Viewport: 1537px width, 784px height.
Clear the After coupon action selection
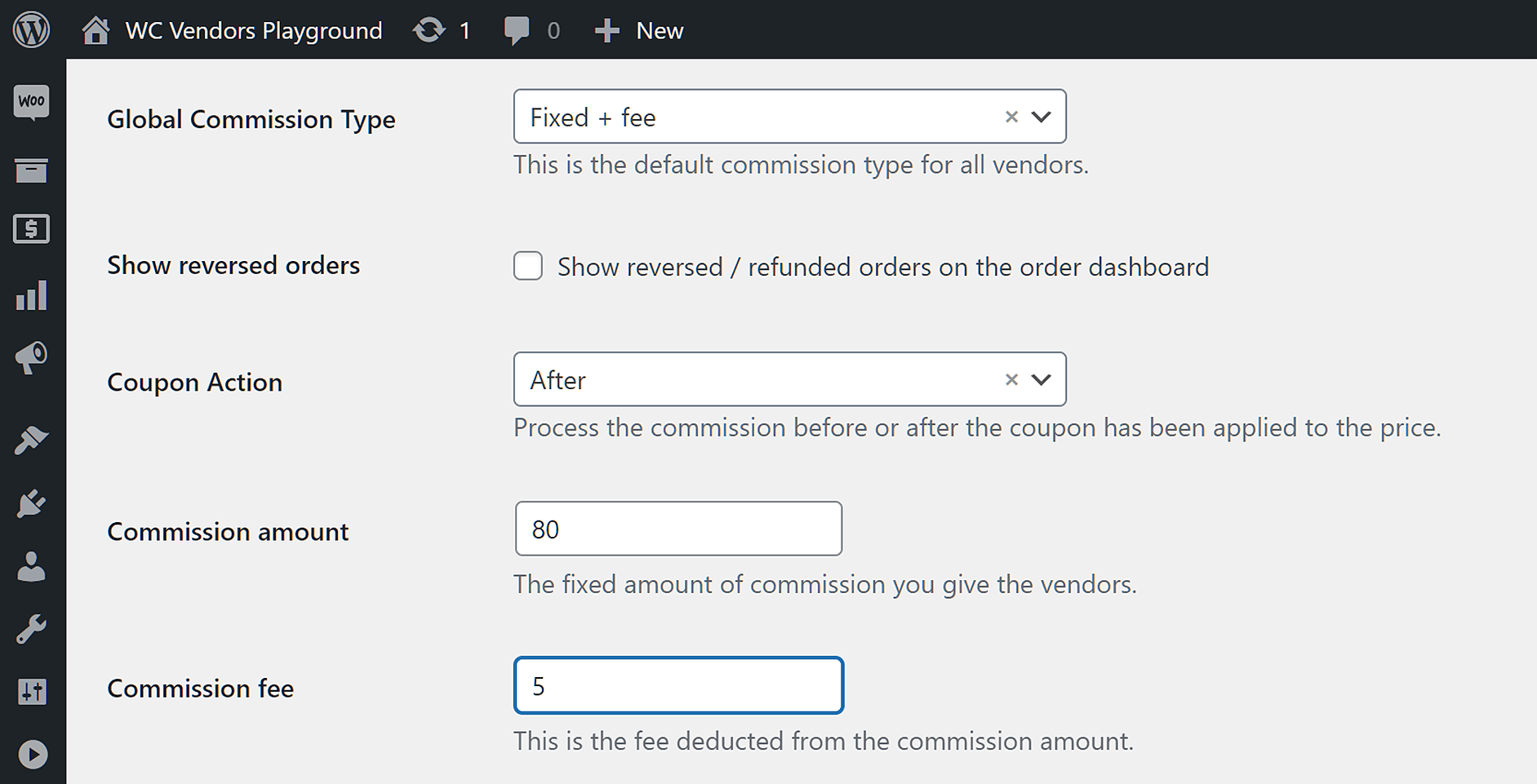tap(1011, 379)
